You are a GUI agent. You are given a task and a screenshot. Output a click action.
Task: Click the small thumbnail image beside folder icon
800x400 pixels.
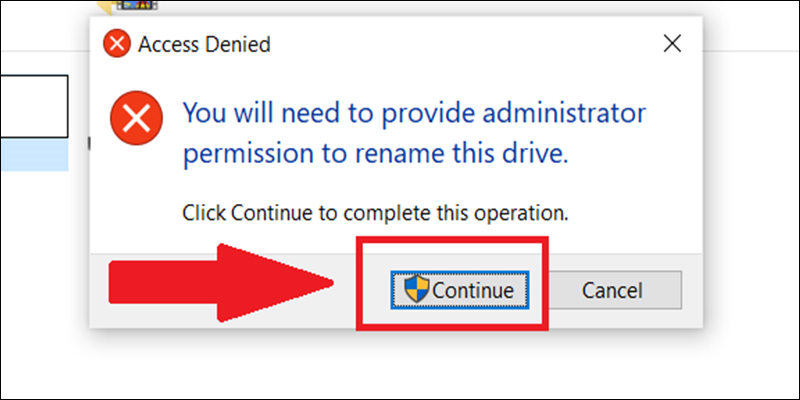137,5
